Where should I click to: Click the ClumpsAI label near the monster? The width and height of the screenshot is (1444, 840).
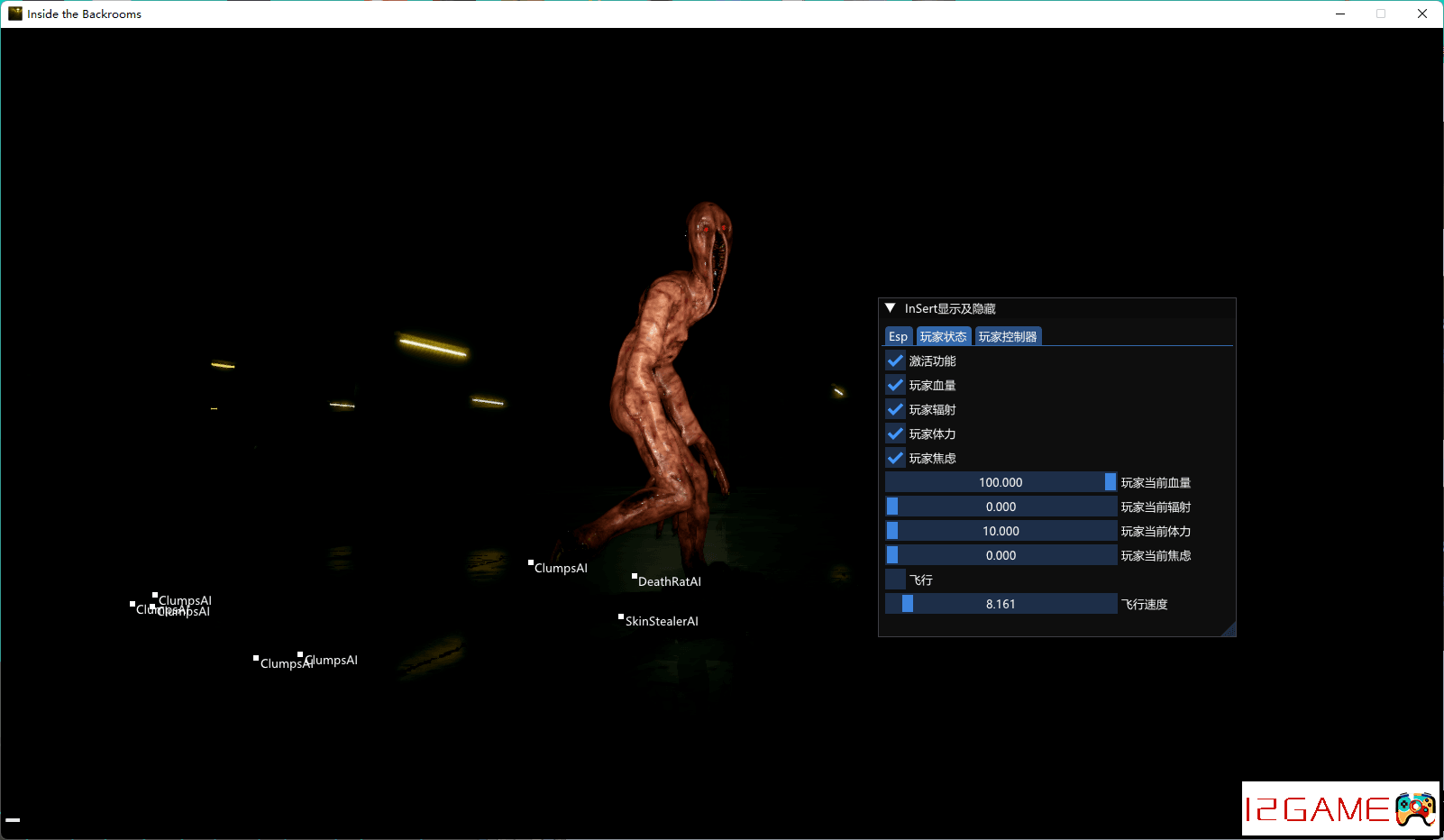click(561, 568)
